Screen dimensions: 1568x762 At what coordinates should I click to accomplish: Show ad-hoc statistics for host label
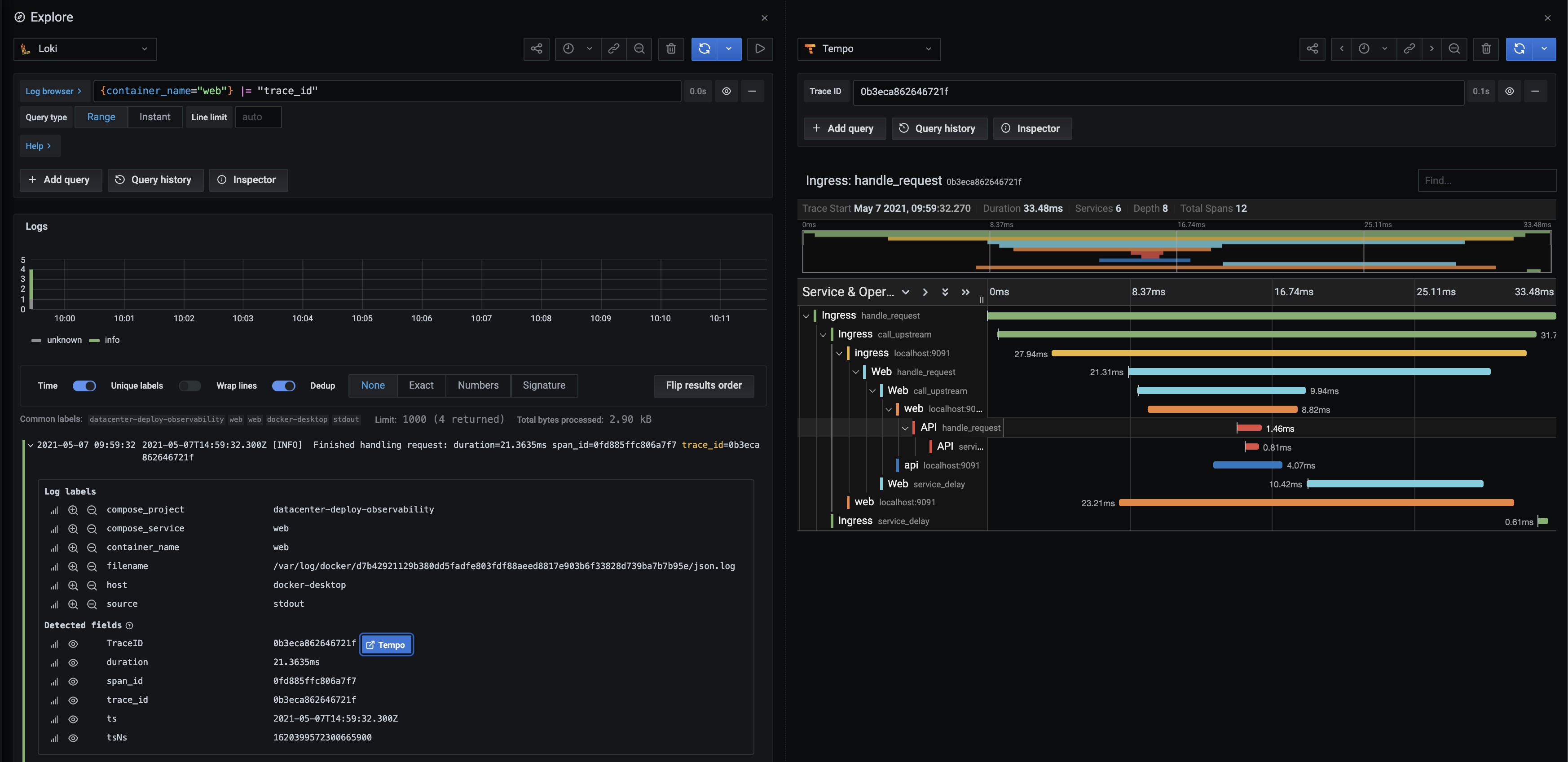coord(54,585)
